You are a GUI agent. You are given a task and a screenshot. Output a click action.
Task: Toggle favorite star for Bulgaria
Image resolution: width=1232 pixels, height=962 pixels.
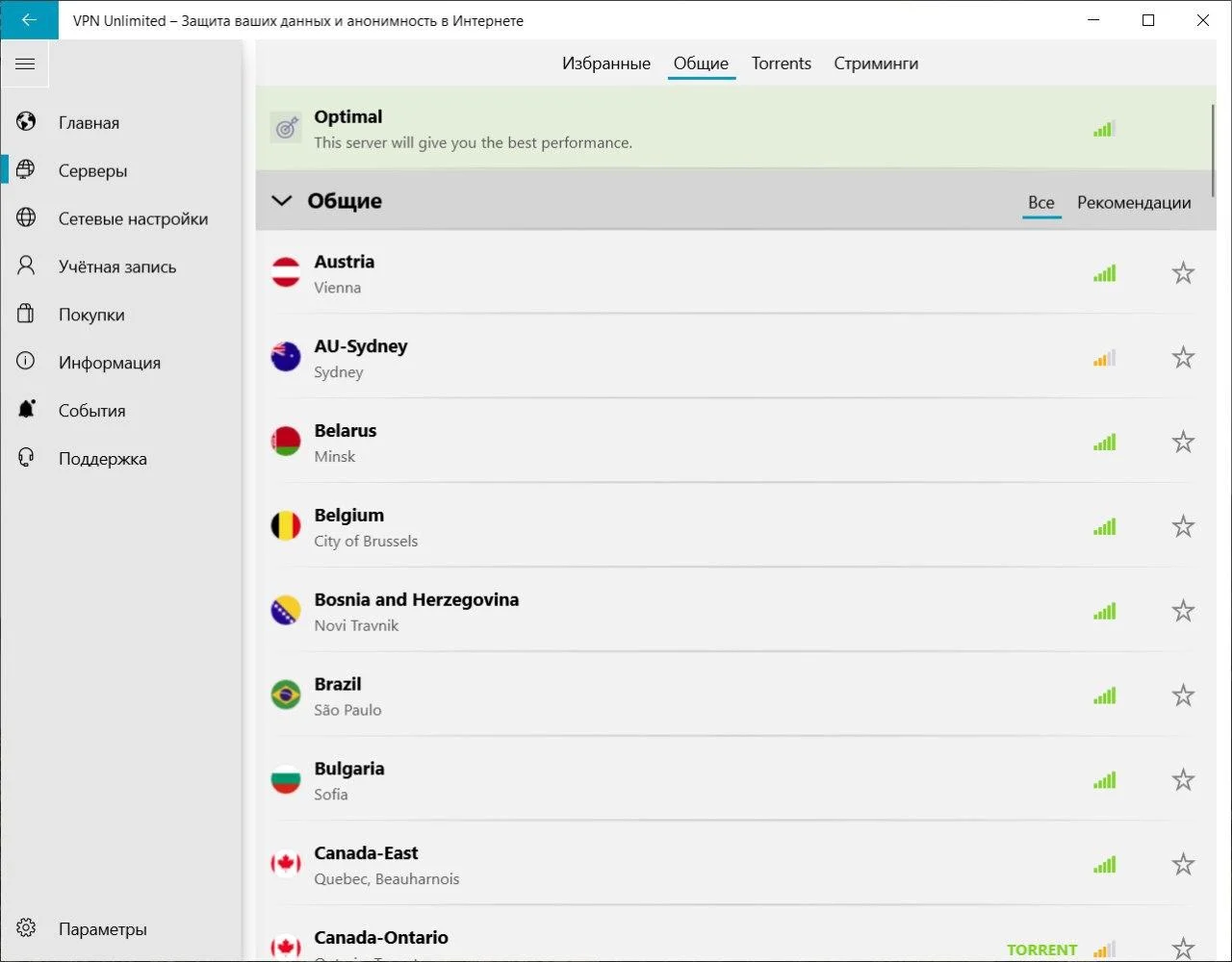1183,780
